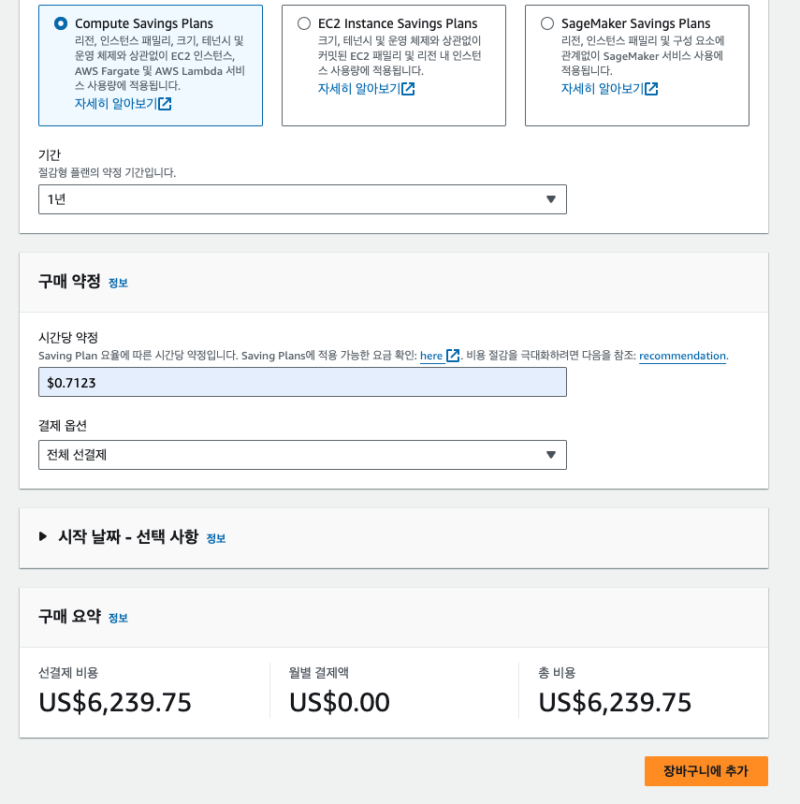Choose the SageMaker Savings Plans radio button
800x804 pixels.
[547, 23]
